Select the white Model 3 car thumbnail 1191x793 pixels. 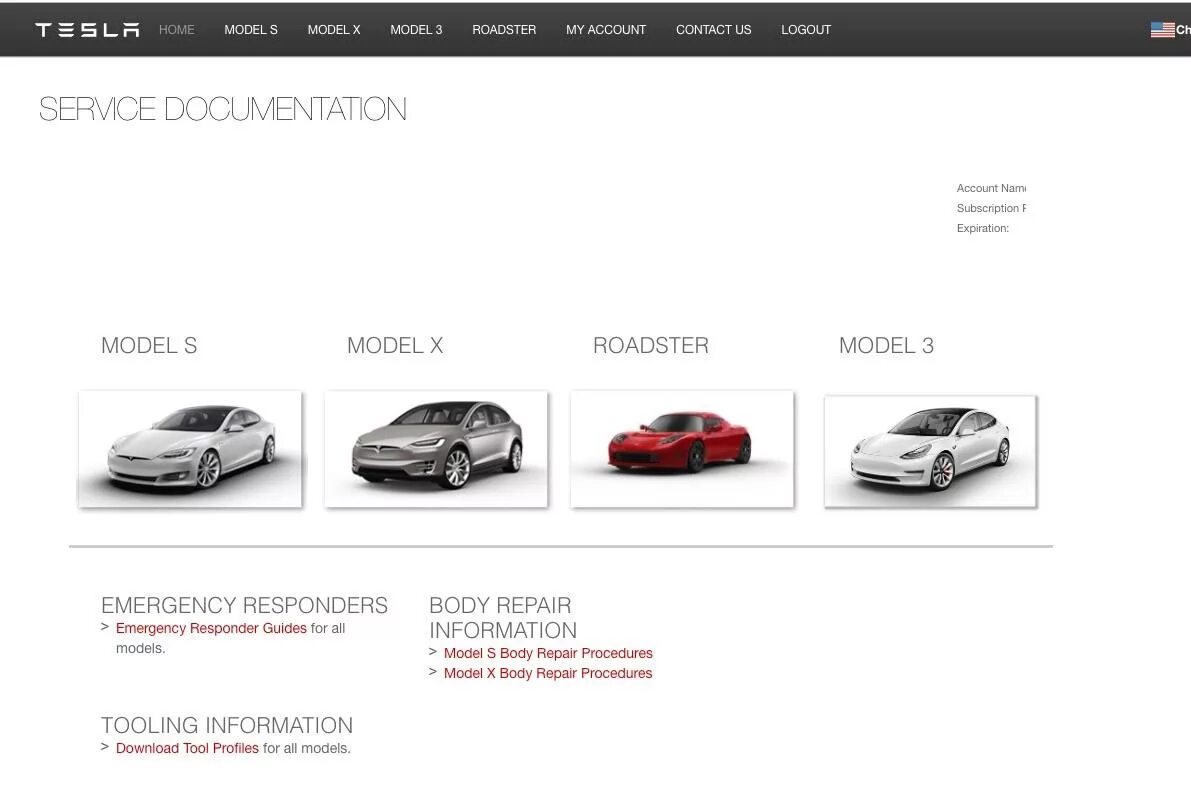point(930,451)
